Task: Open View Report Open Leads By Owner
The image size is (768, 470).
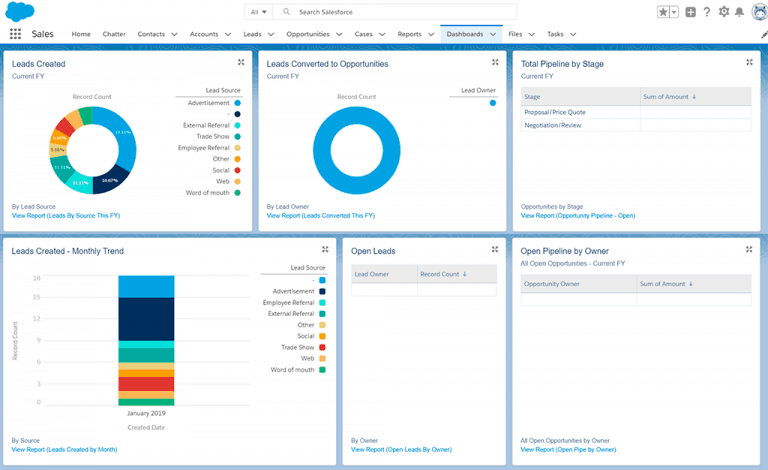Action: [401, 449]
